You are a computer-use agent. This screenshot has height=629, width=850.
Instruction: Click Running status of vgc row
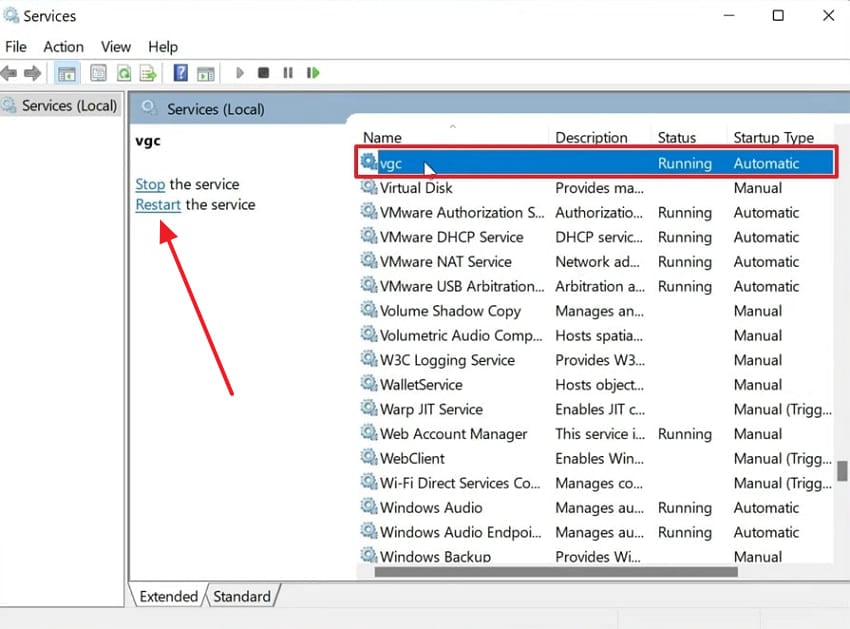tap(685, 163)
